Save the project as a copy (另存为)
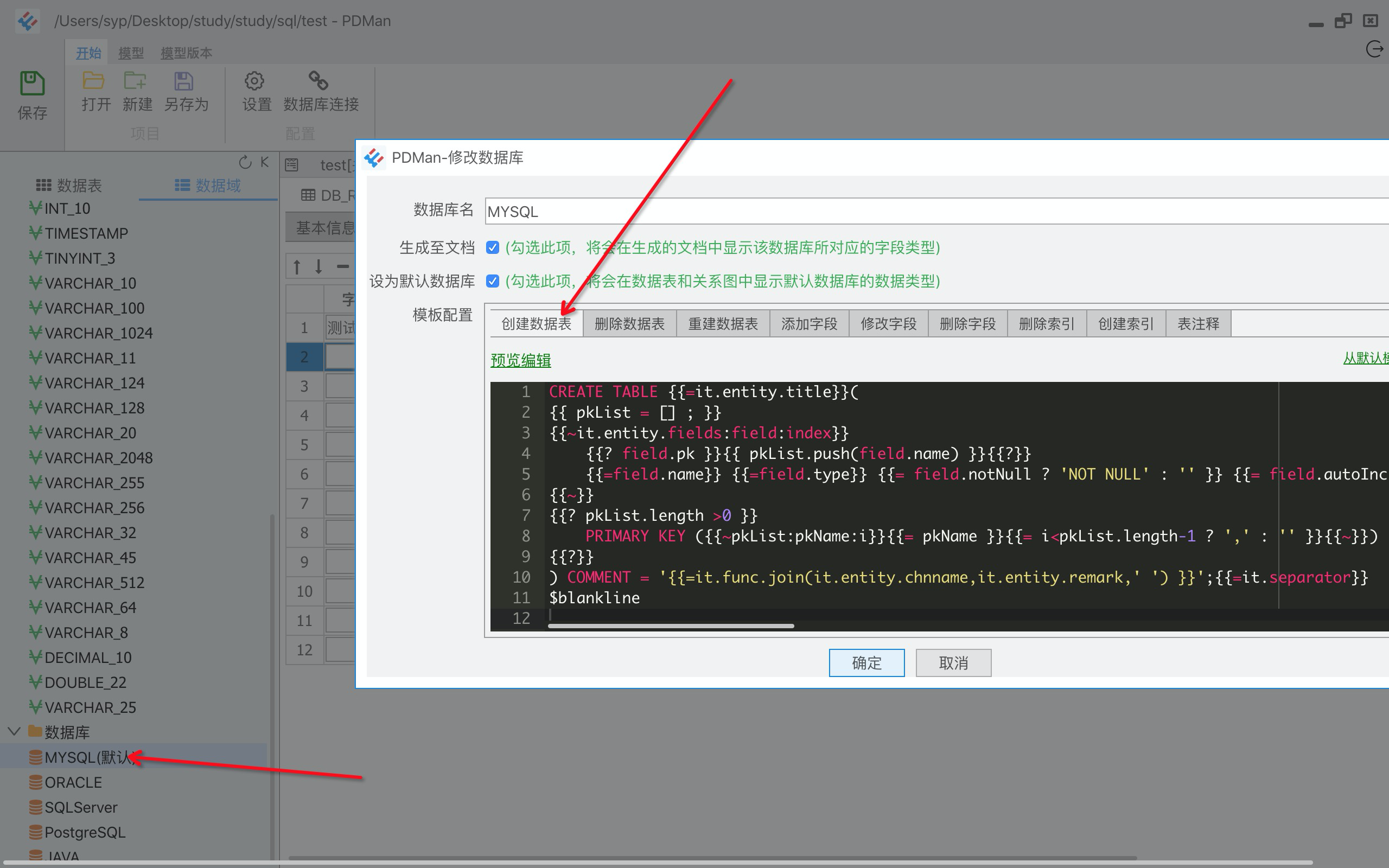The width and height of the screenshot is (1389, 868). click(x=184, y=92)
